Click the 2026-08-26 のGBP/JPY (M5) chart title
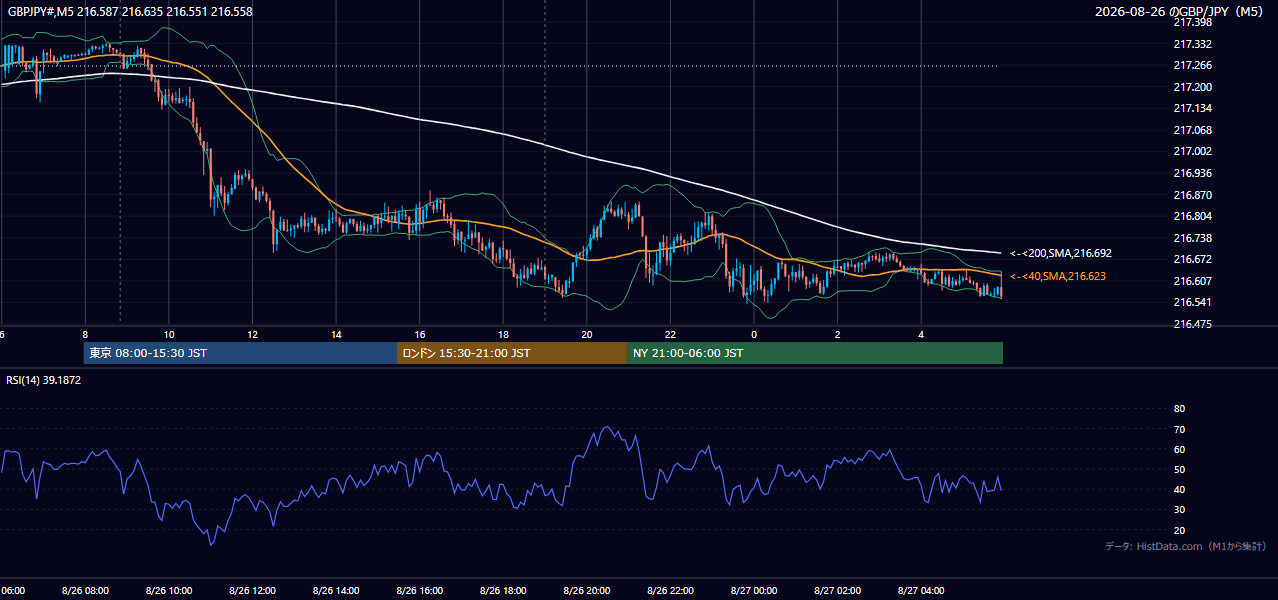 click(x=1181, y=12)
